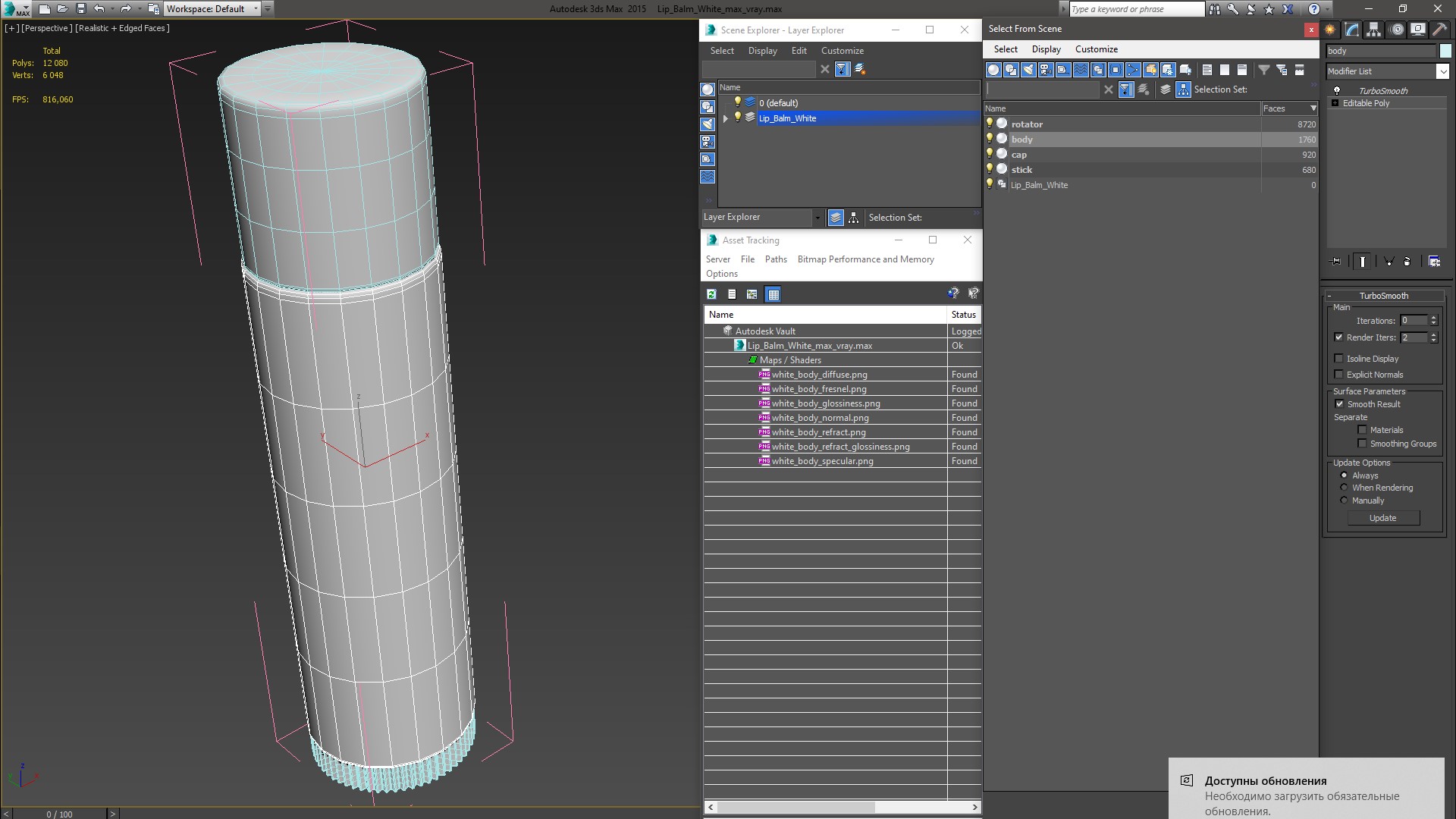The image size is (1456, 819).
Task: Expand the Lip_Balm_White layer
Action: pyautogui.click(x=726, y=118)
